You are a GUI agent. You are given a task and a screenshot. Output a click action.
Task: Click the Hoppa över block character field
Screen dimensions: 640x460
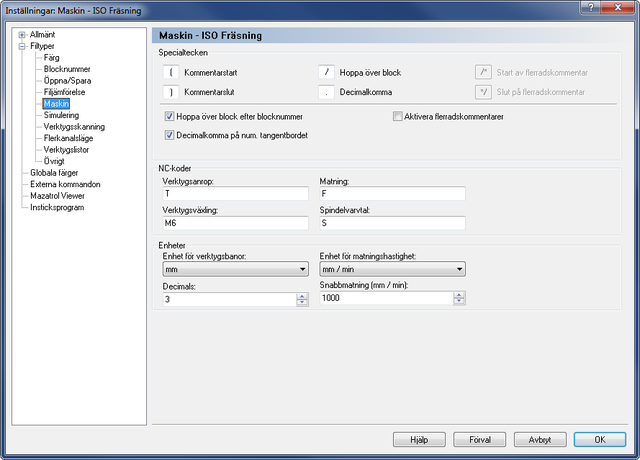[327, 72]
